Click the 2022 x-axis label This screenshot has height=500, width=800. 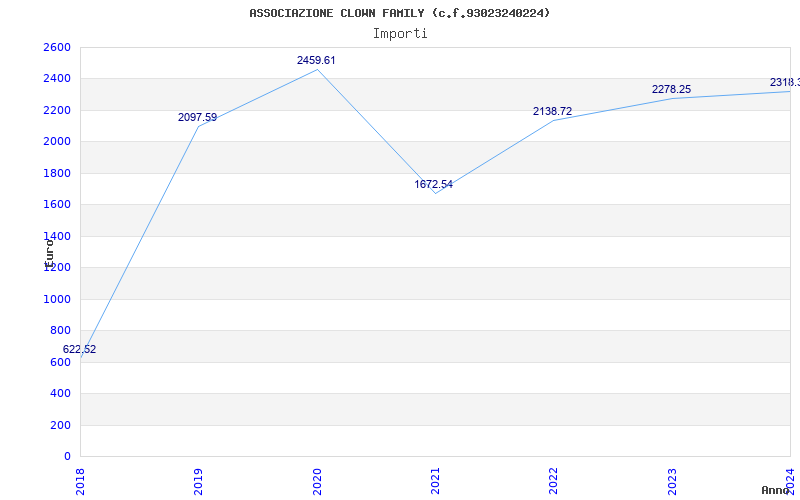click(554, 481)
